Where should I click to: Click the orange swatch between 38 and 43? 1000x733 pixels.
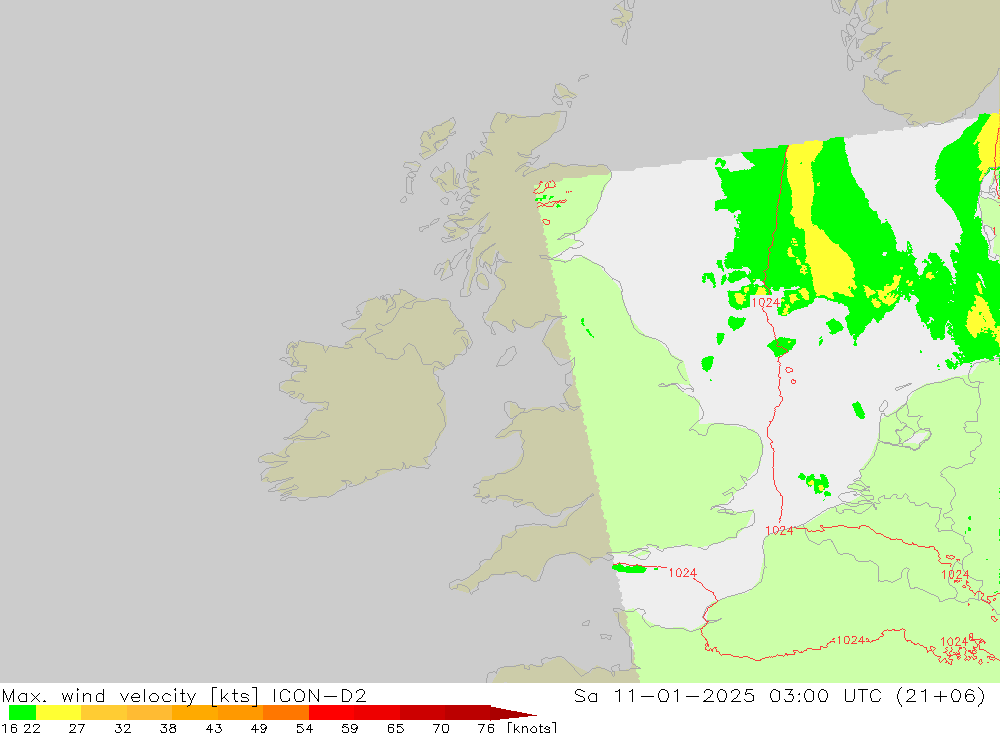click(195, 713)
